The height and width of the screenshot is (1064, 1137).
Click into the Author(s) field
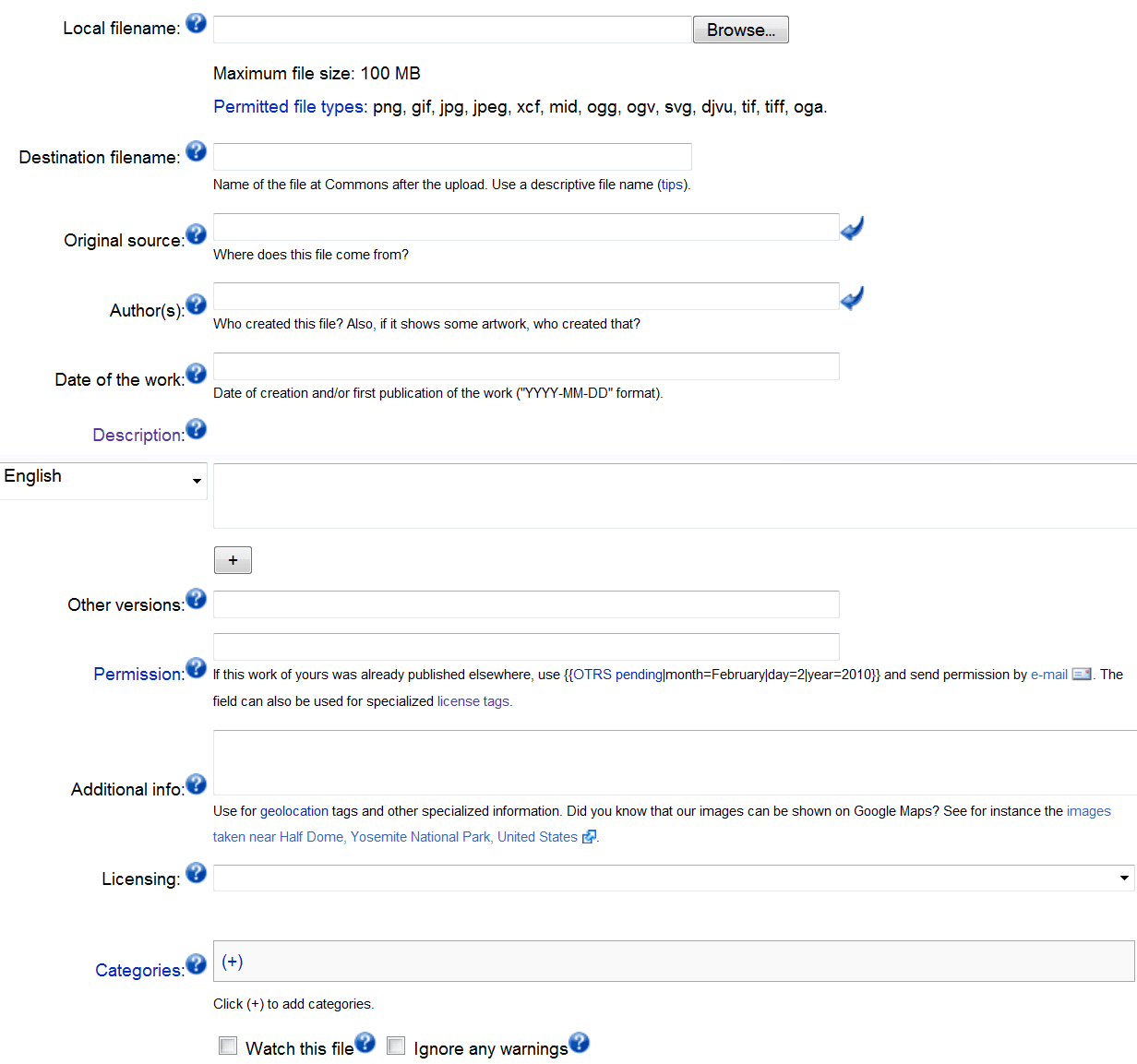click(526, 296)
